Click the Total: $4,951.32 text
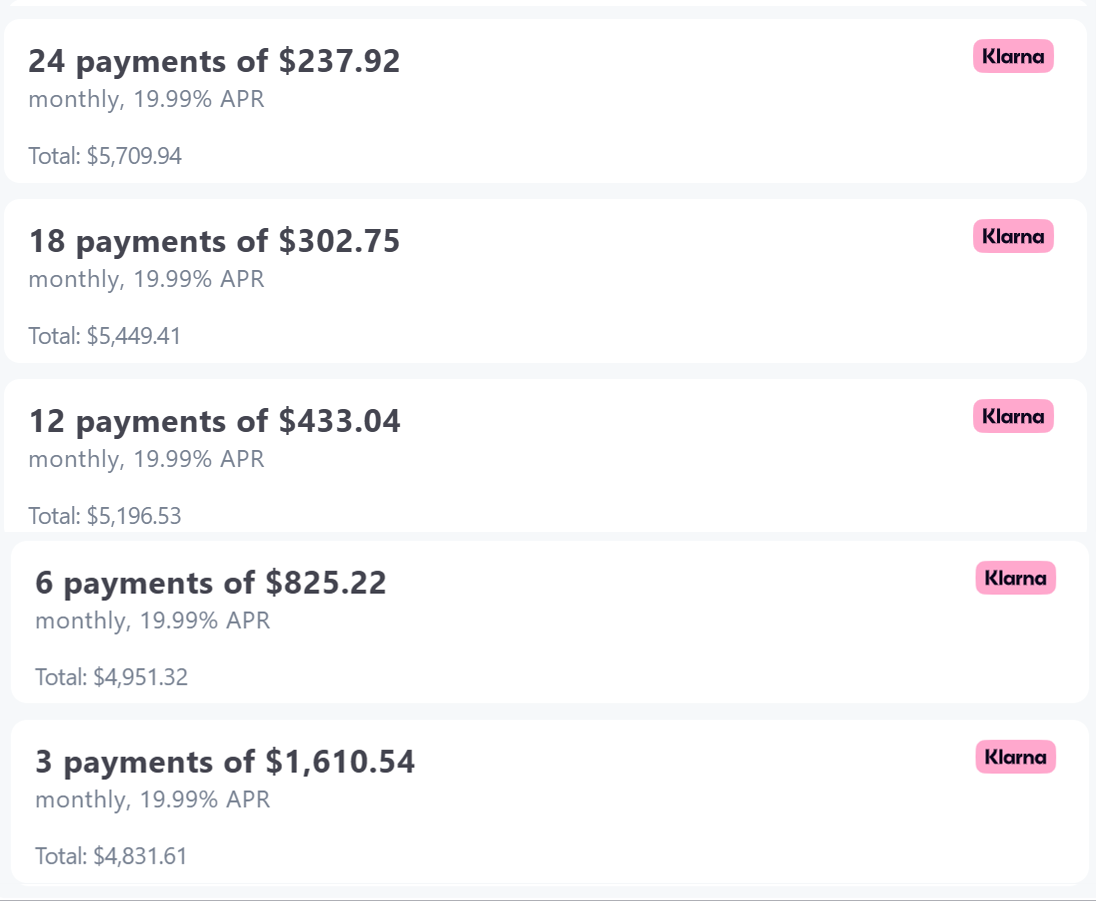This screenshot has height=901, width=1096. 112,677
